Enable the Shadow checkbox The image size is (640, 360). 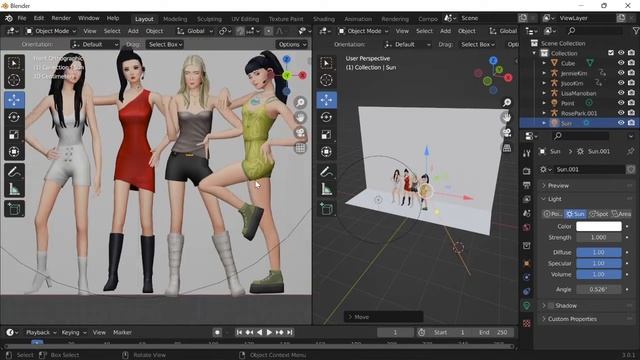coord(551,306)
